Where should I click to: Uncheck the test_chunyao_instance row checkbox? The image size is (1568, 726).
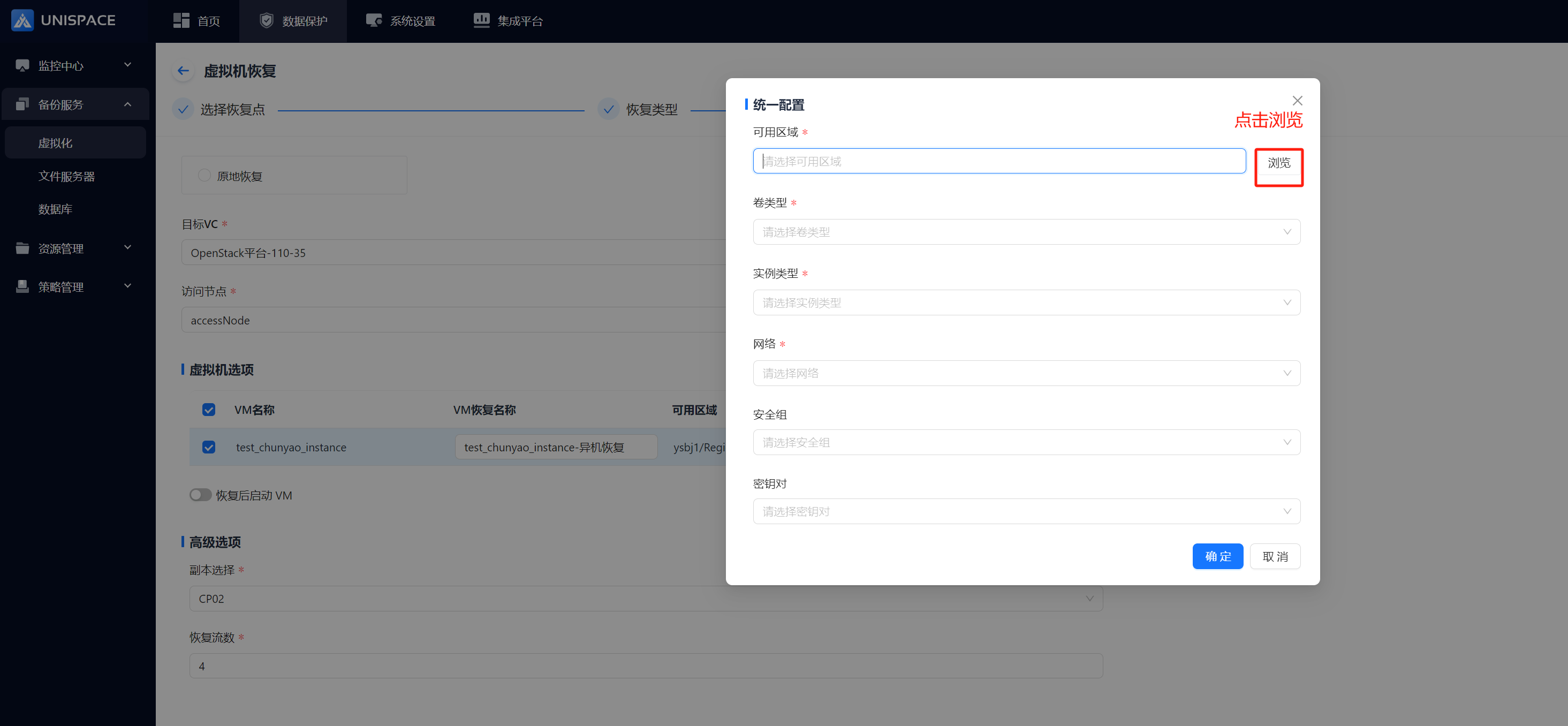click(209, 447)
